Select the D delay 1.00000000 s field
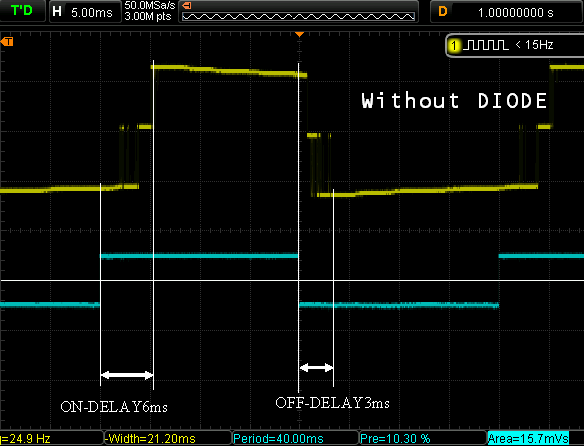584x446 pixels. [507, 12]
